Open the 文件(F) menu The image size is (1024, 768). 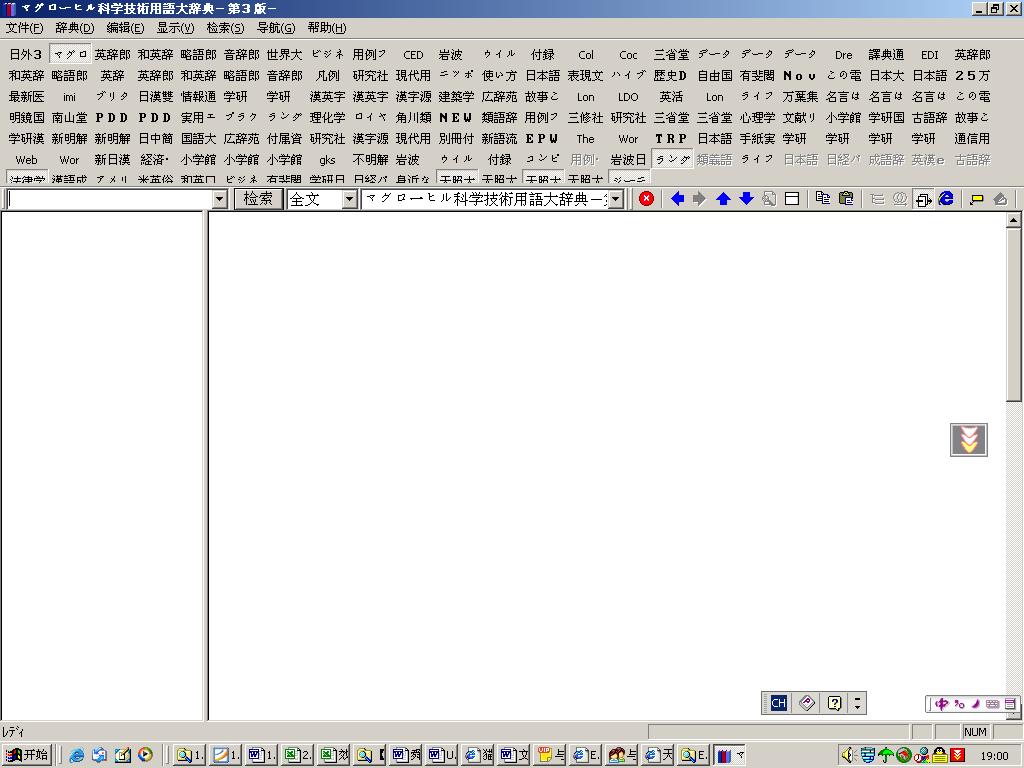coord(24,27)
